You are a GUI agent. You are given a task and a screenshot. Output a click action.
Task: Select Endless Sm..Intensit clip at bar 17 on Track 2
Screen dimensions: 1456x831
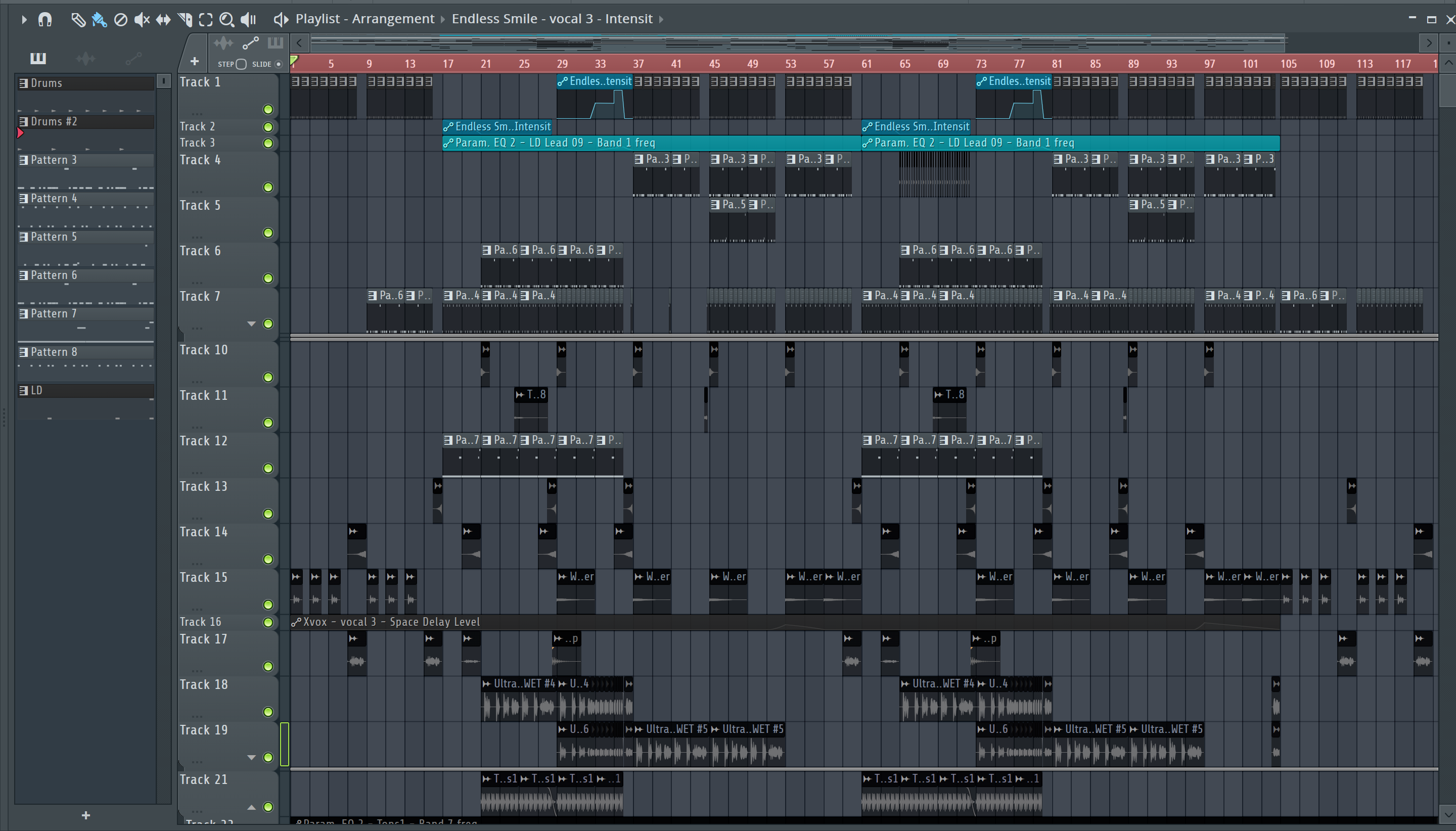pyautogui.click(x=497, y=127)
